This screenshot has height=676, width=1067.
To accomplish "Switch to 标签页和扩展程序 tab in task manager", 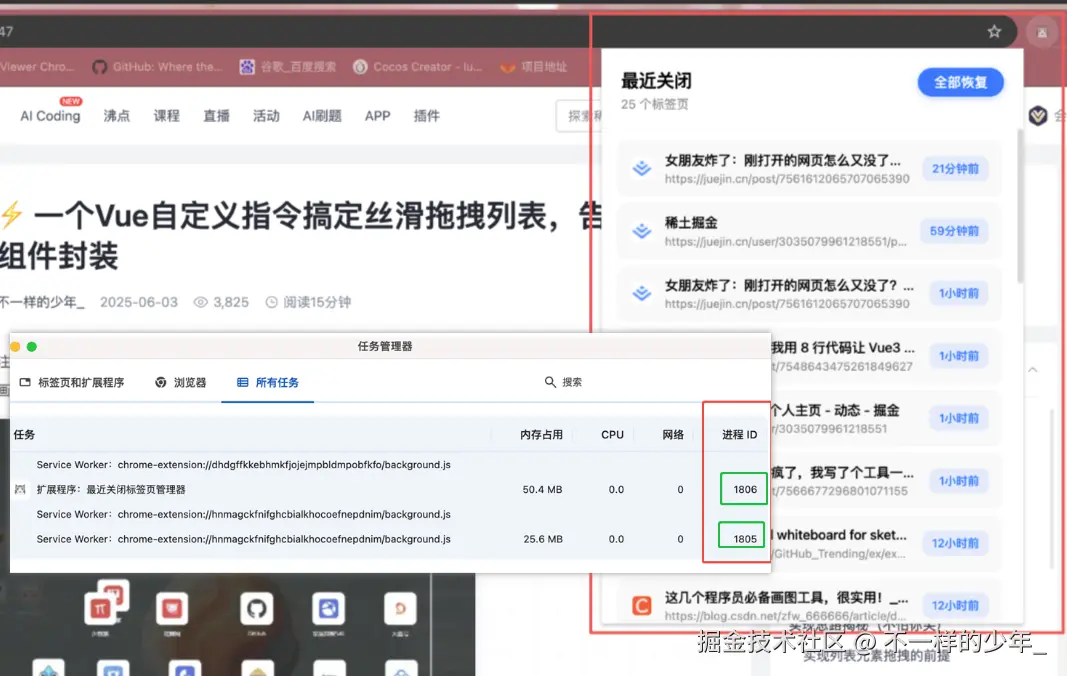I will coord(72,383).
